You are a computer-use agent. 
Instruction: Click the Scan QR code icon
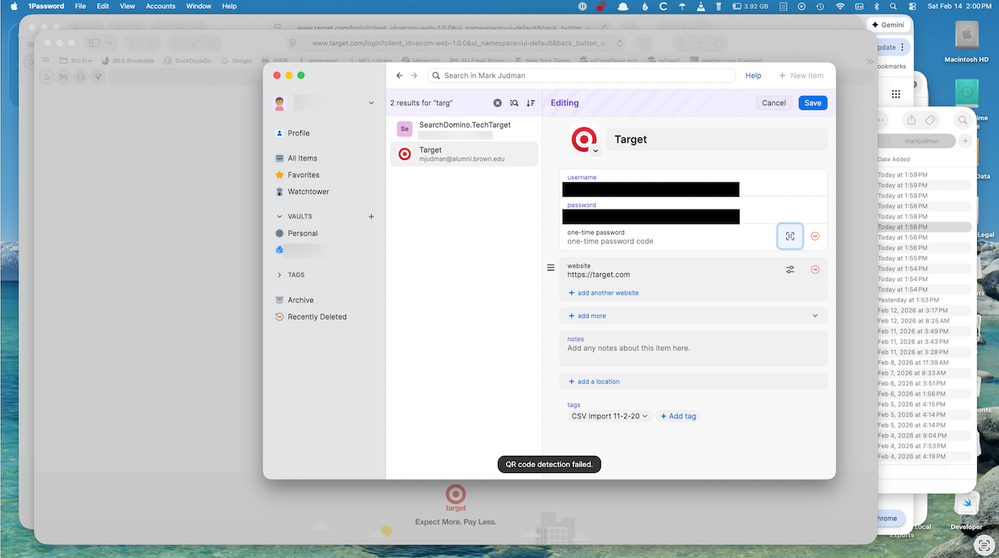[x=790, y=236]
